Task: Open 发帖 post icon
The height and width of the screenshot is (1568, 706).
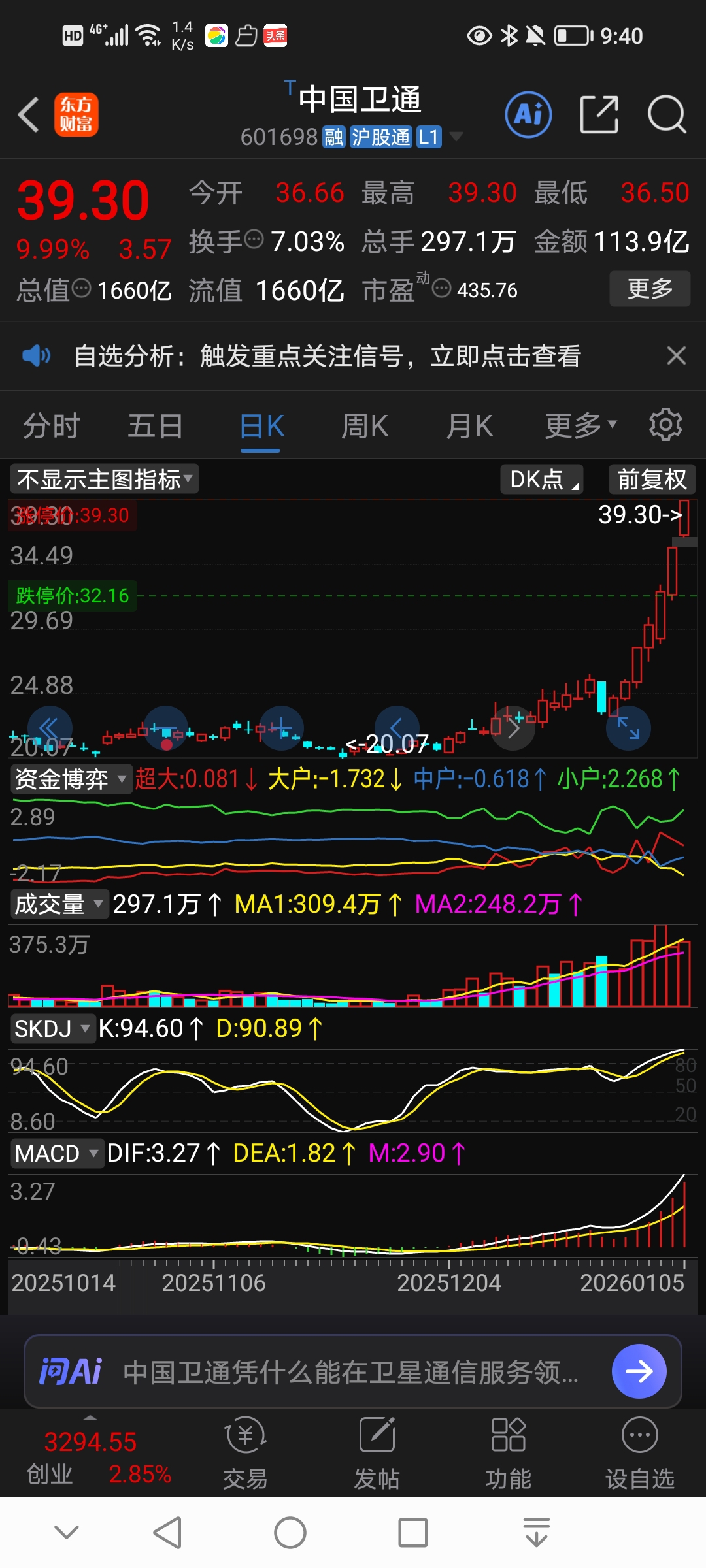Action: [377, 1453]
